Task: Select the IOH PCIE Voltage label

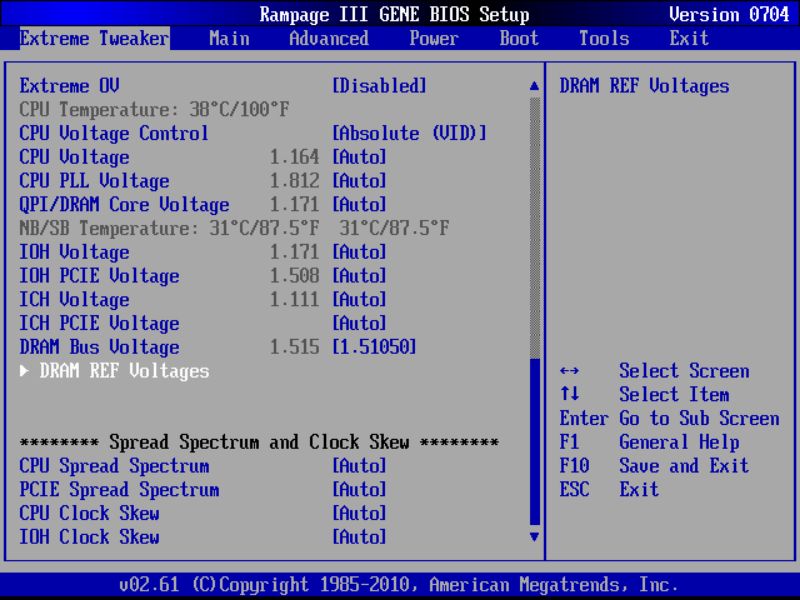Action: pos(99,276)
